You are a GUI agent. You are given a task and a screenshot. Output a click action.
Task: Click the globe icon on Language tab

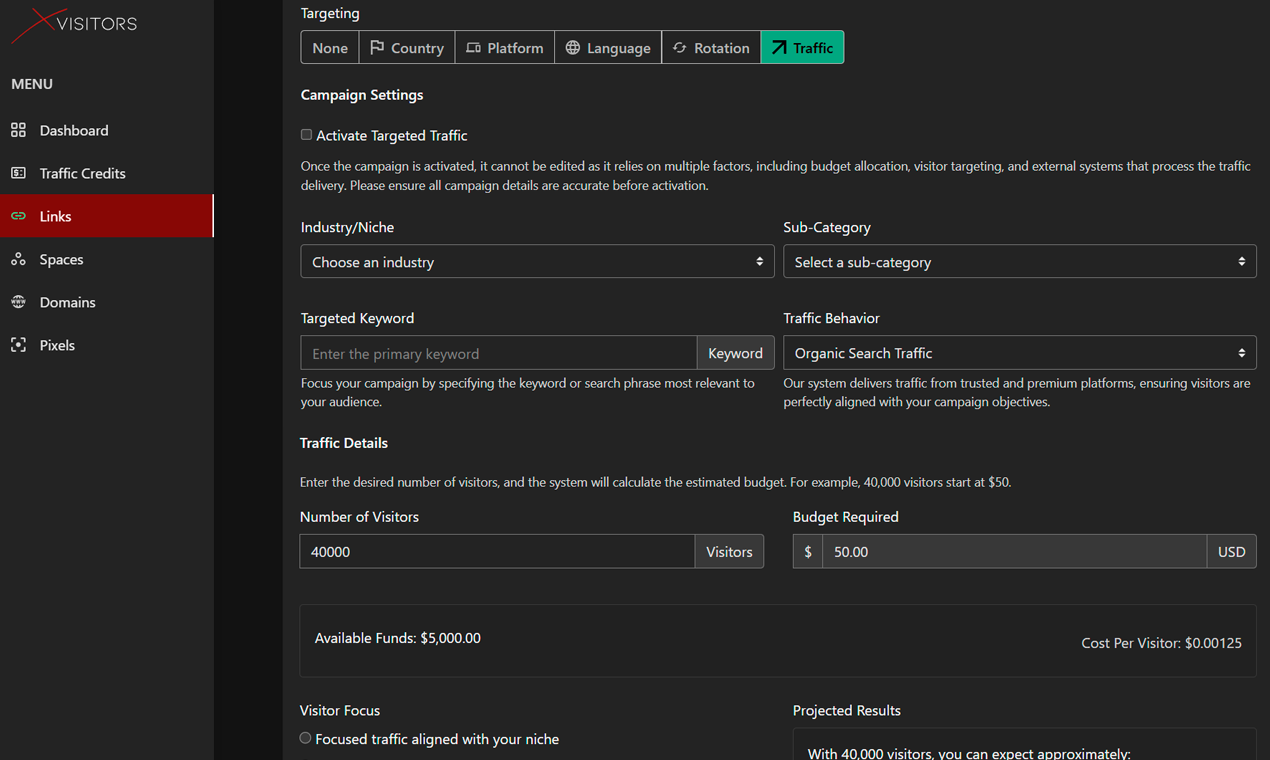coord(573,47)
